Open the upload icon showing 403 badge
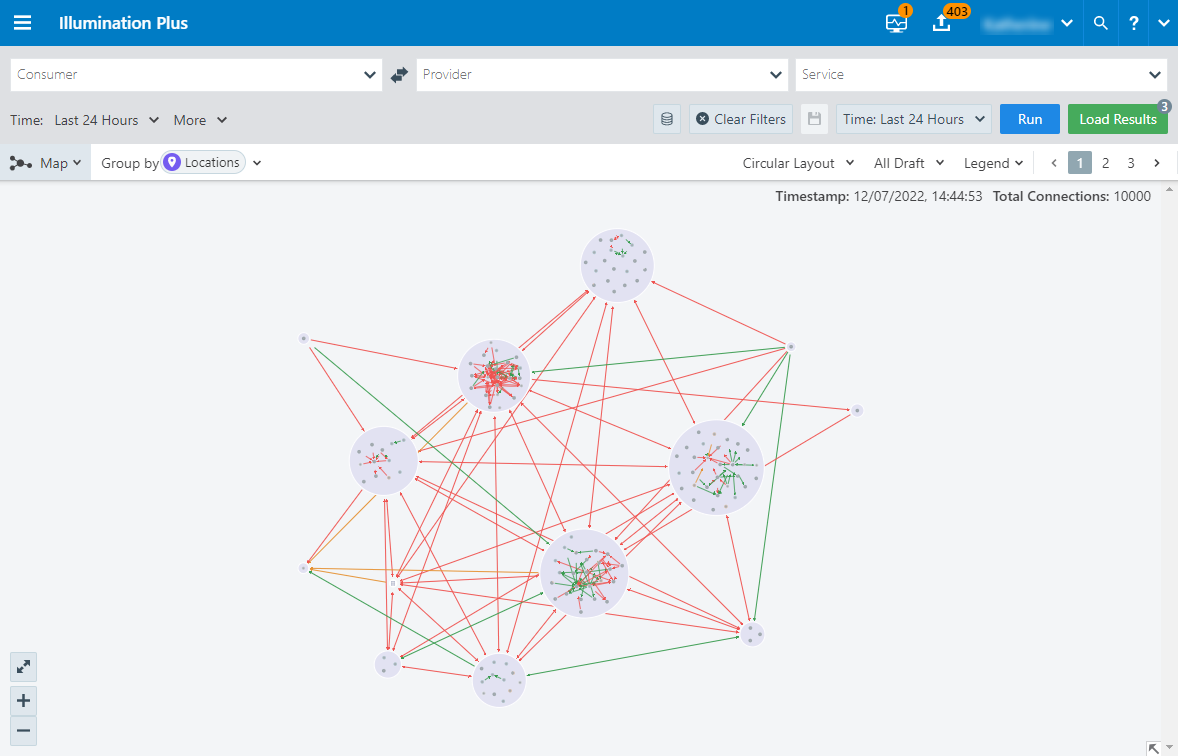The width and height of the screenshot is (1178, 756). [940, 22]
